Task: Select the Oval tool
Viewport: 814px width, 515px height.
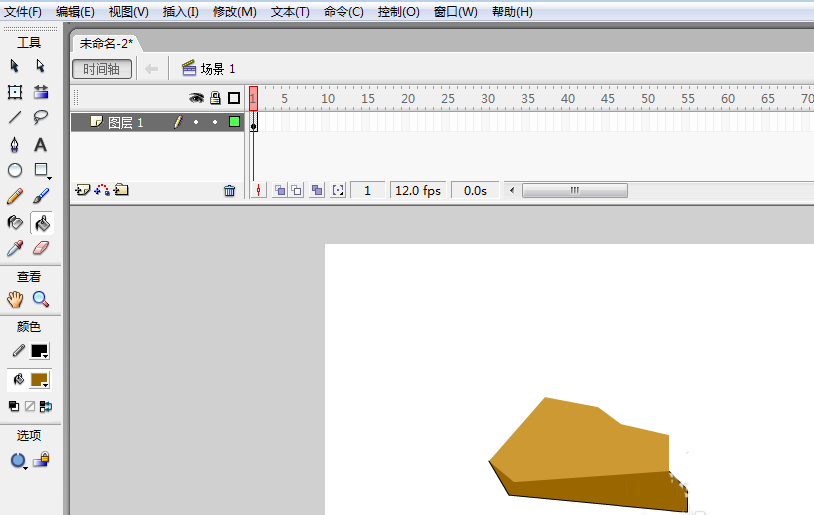Action: pyautogui.click(x=15, y=170)
